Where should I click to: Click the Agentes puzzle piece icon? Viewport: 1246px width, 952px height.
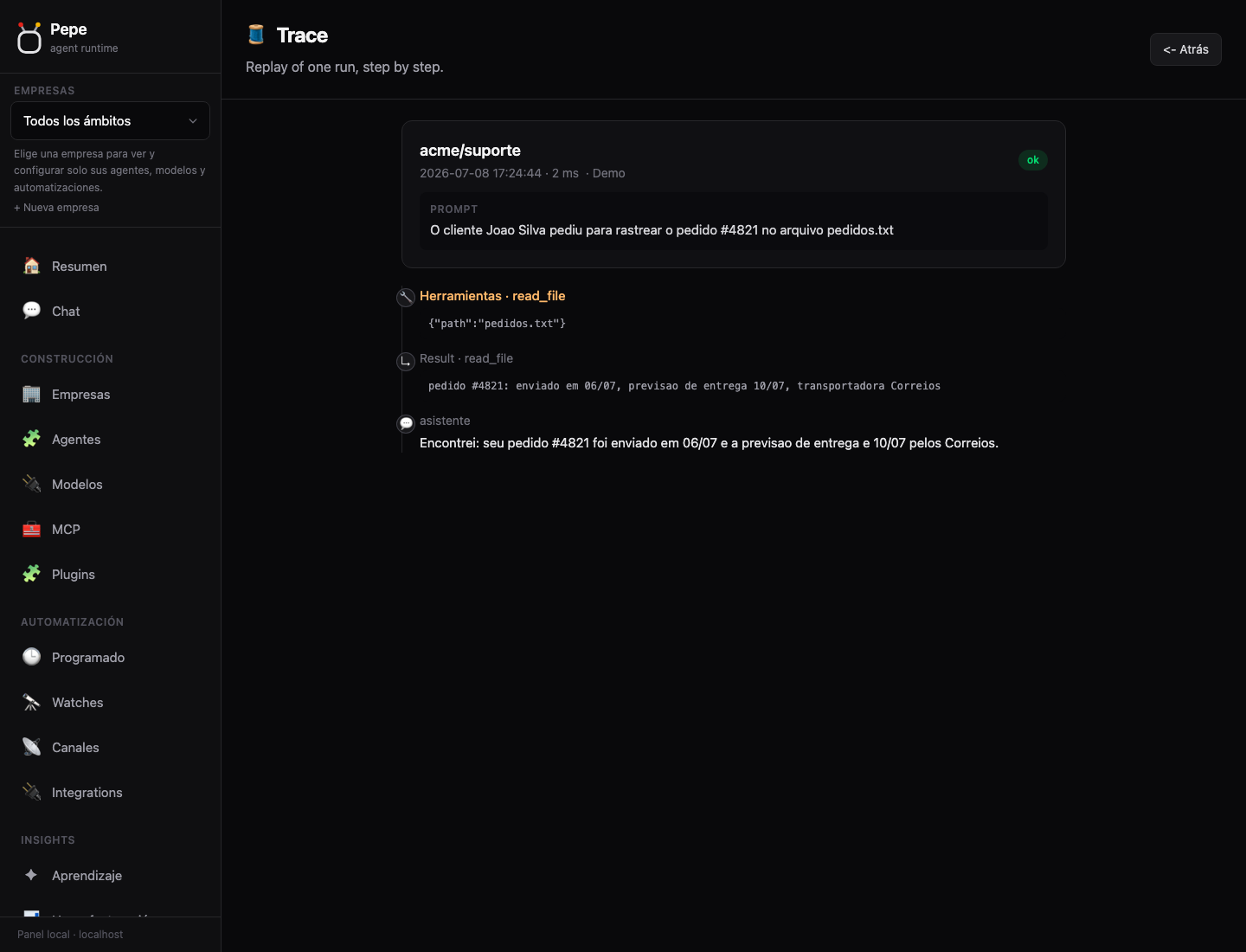tap(32, 439)
